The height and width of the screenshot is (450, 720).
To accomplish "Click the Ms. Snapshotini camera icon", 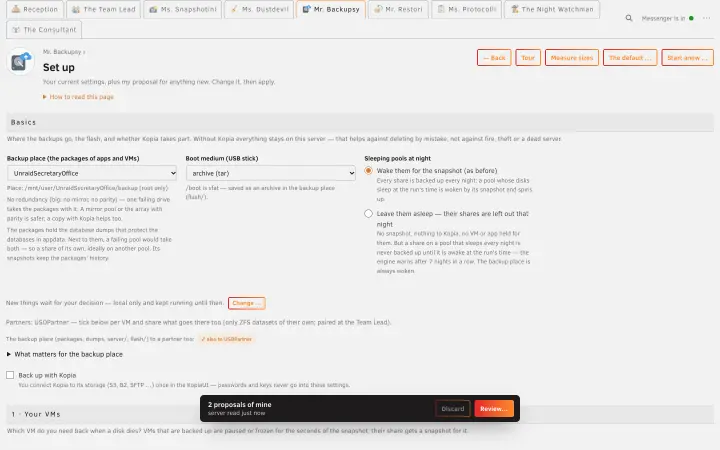I will 153,9.
